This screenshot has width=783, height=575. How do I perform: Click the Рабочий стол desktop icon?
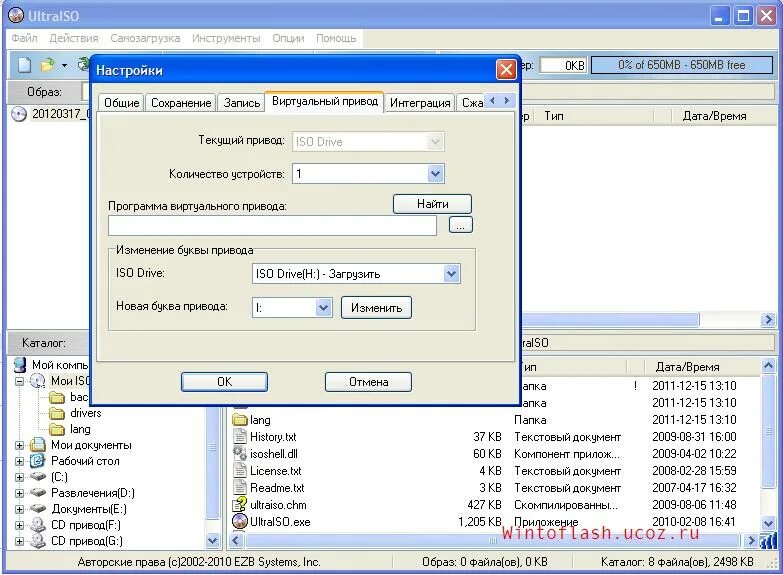[x=38, y=461]
